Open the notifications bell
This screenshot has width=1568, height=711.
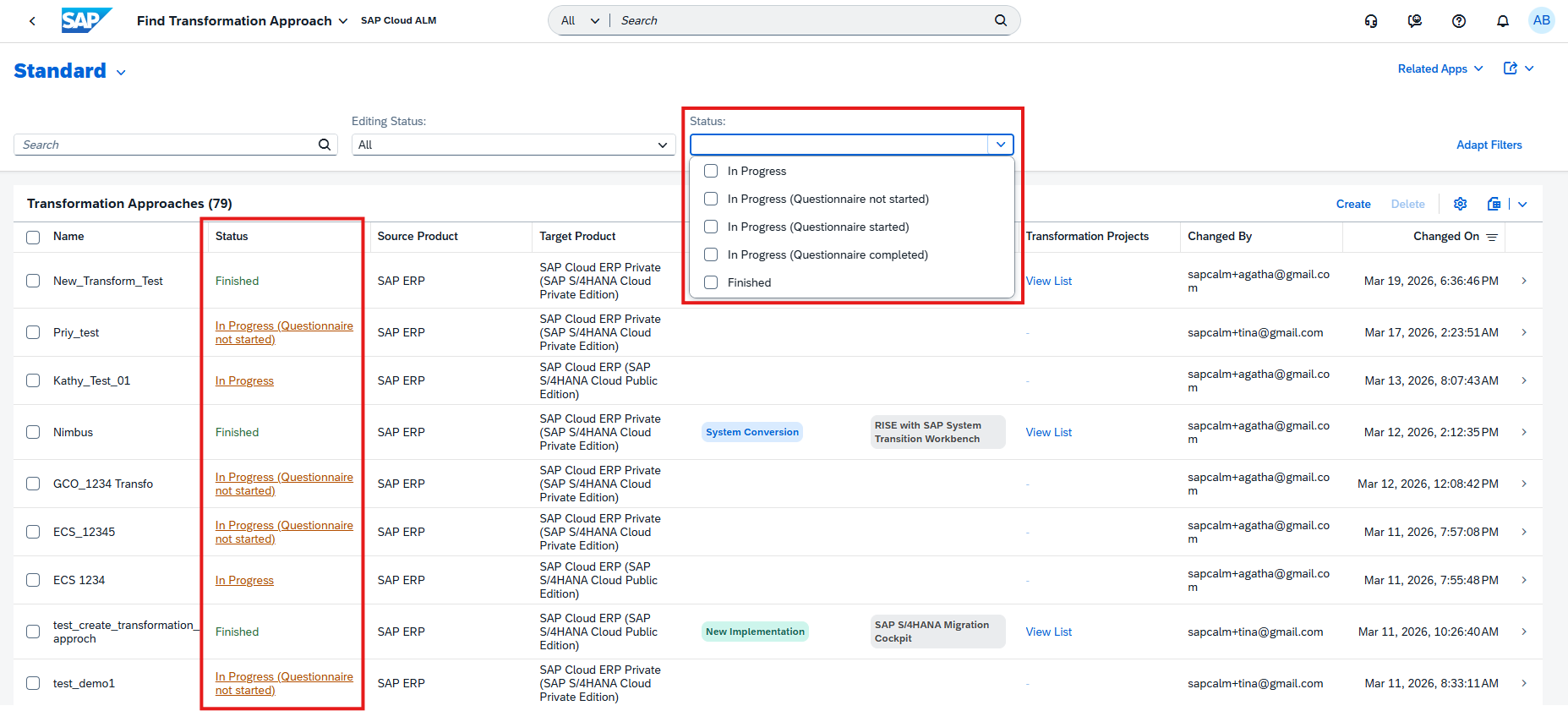click(x=1502, y=21)
